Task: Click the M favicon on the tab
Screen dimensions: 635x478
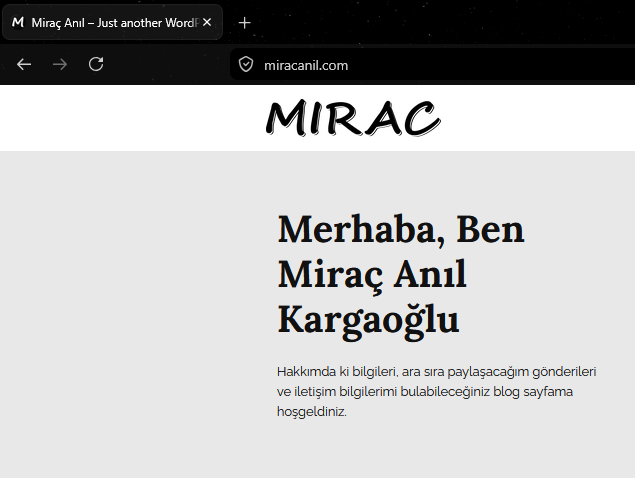Action: (17, 22)
